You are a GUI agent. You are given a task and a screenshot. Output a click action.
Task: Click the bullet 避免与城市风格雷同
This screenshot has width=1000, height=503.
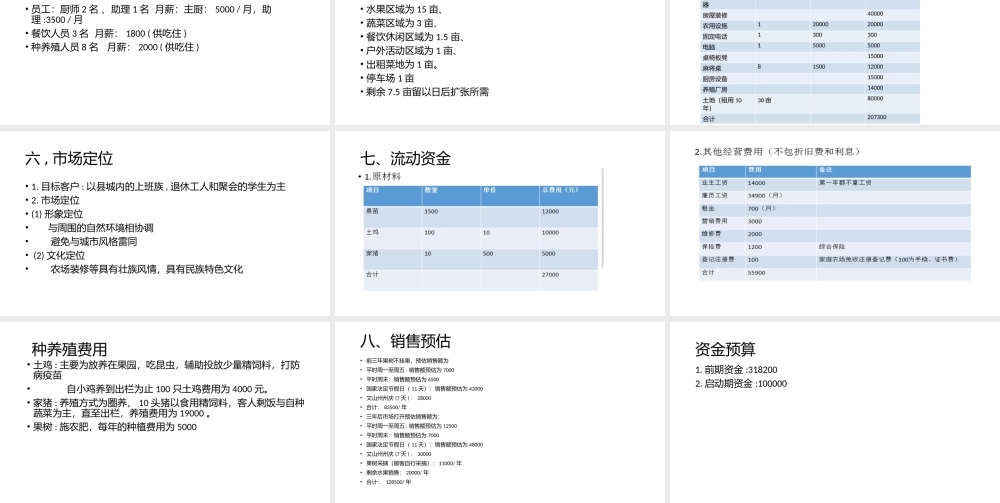click(x=94, y=242)
